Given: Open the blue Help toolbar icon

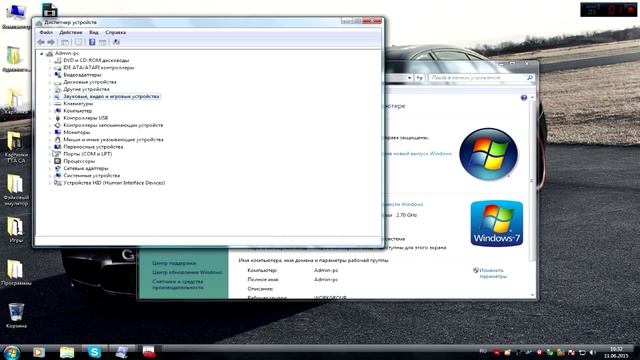Looking at the screenshot, I should coord(92,42).
